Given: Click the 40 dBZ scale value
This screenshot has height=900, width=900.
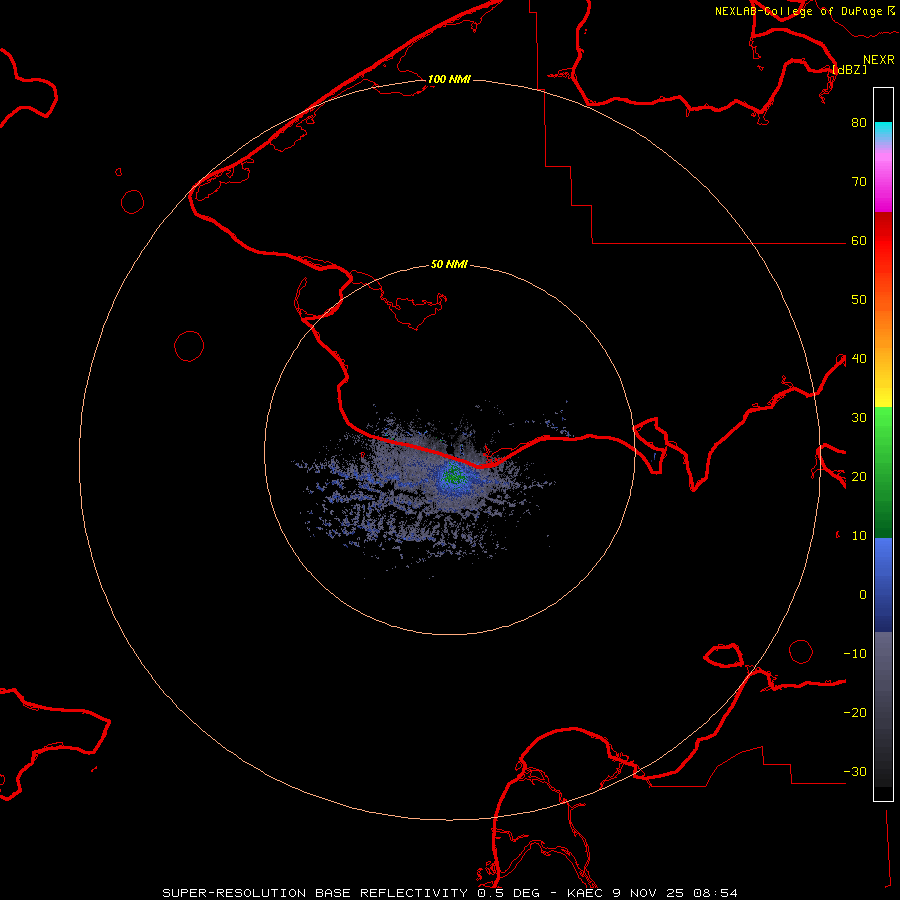Looking at the screenshot, I should click(859, 359).
